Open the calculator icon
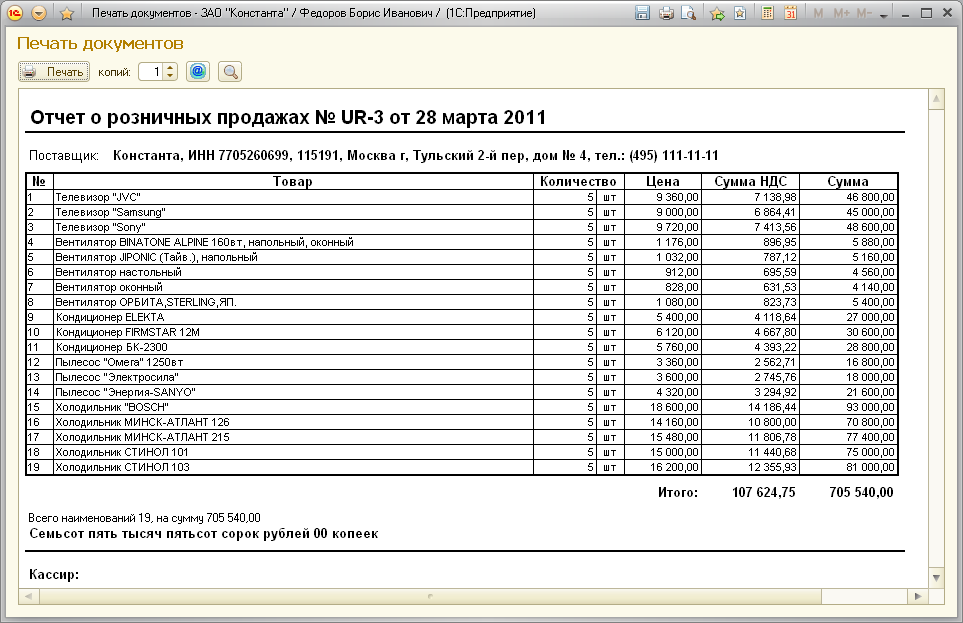 [767, 13]
